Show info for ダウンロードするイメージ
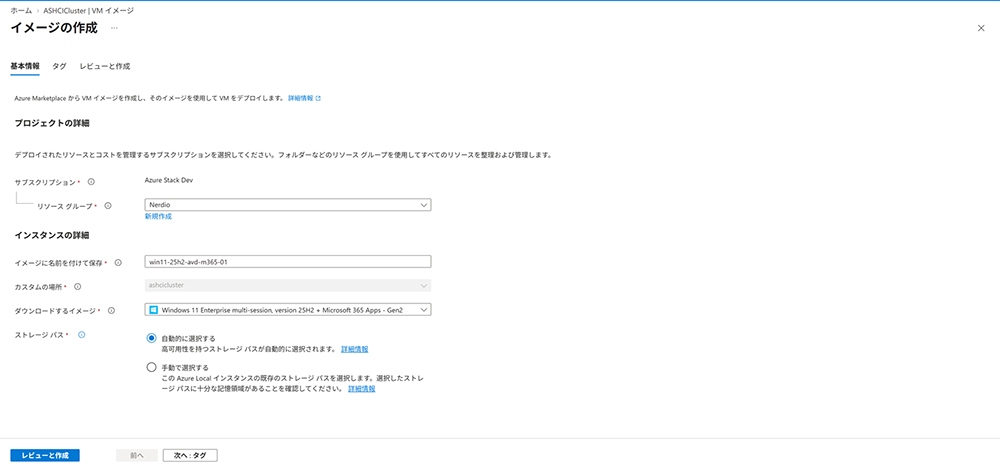The image size is (1000, 472). [112, 311]
